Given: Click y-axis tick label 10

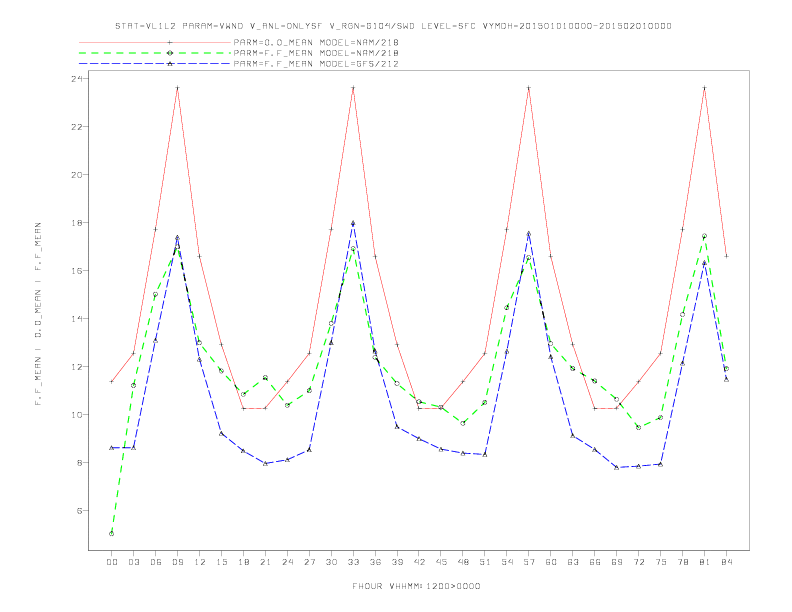Looking at the screenshot, I should tap(76, 415).
